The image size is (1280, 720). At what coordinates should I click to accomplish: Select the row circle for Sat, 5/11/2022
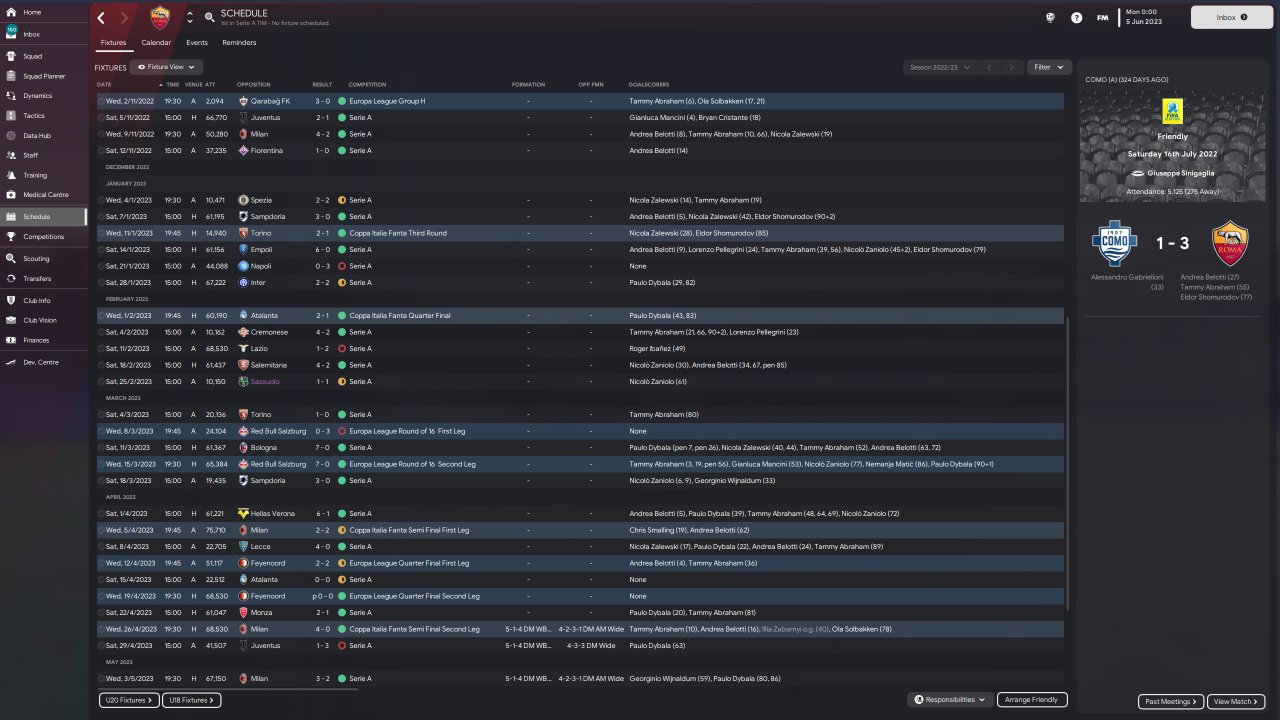pyautogui.click(x=101, y=117)
